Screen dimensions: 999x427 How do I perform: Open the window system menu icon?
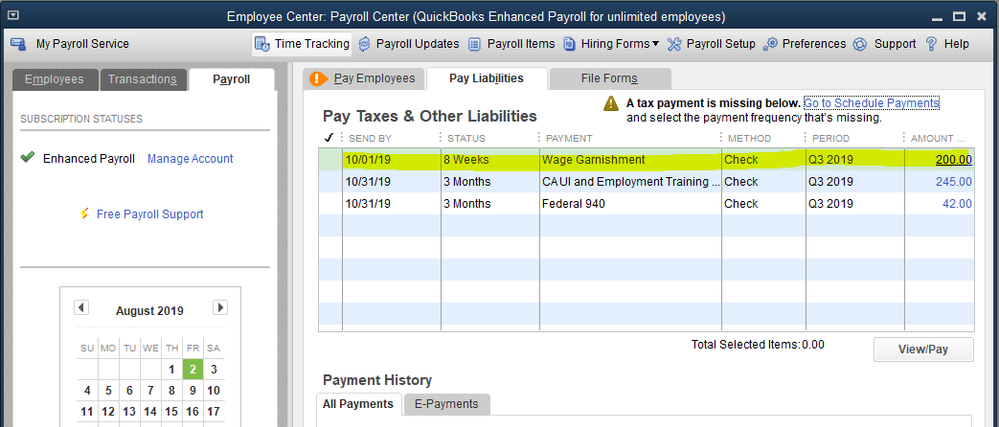13,15
